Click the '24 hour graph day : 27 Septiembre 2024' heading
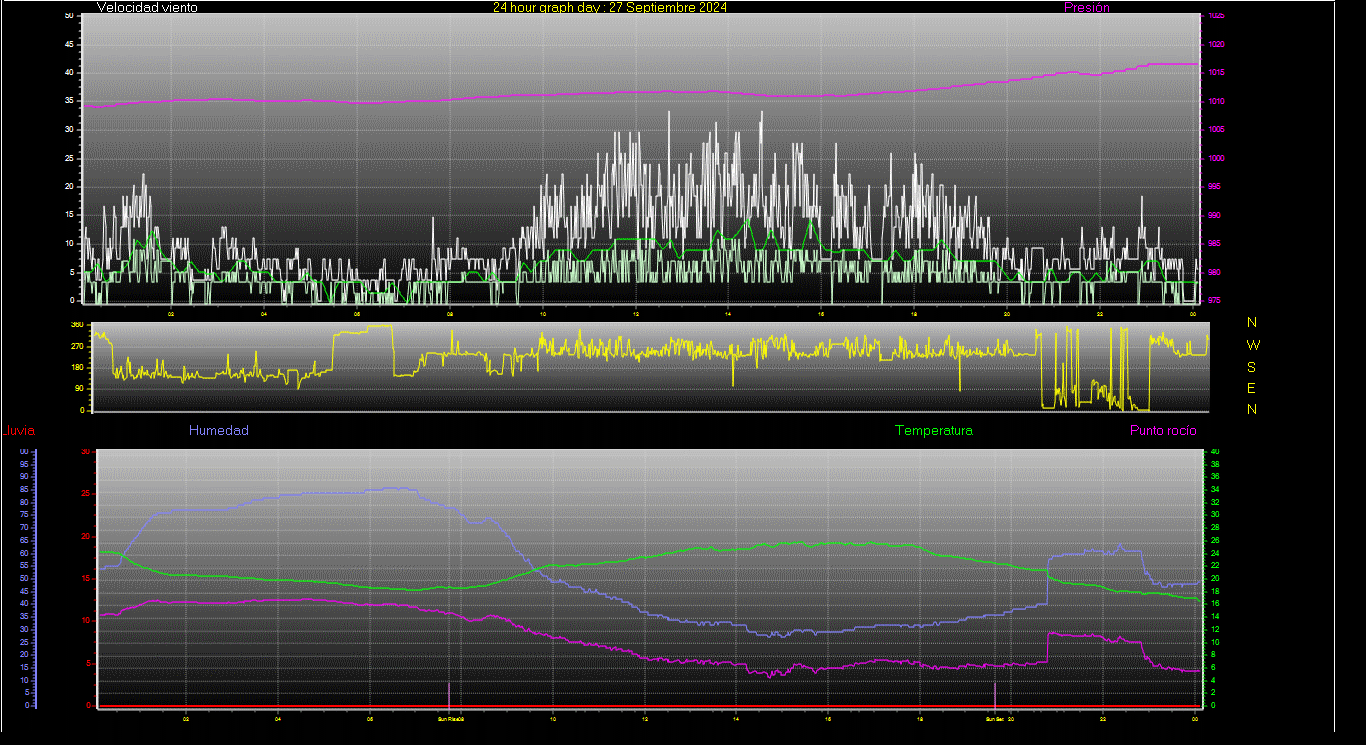The image size is (1366, 745). 610,7
